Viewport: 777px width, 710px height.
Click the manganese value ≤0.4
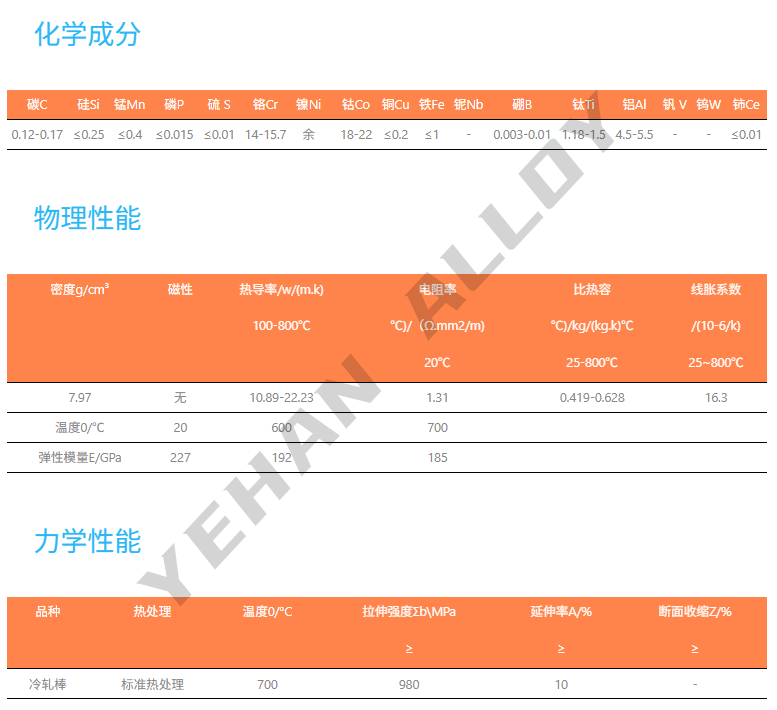tap(130, 135)
